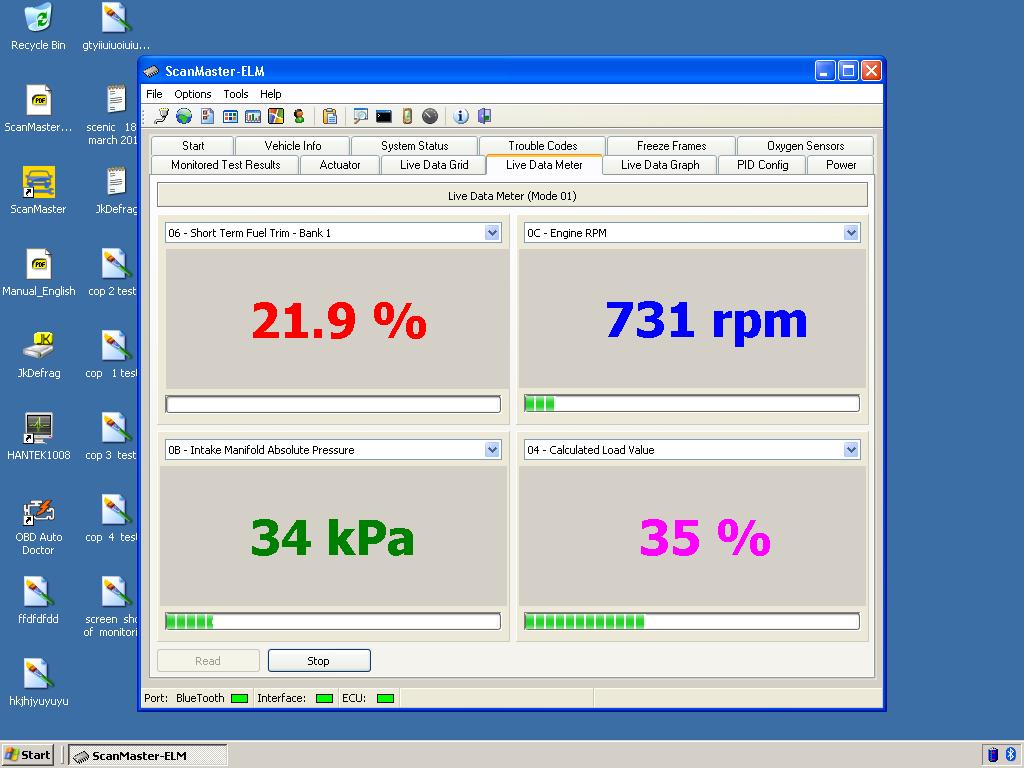Open Monitored Test Results tab
This screenshot has width=1024, height=768.
225,165
